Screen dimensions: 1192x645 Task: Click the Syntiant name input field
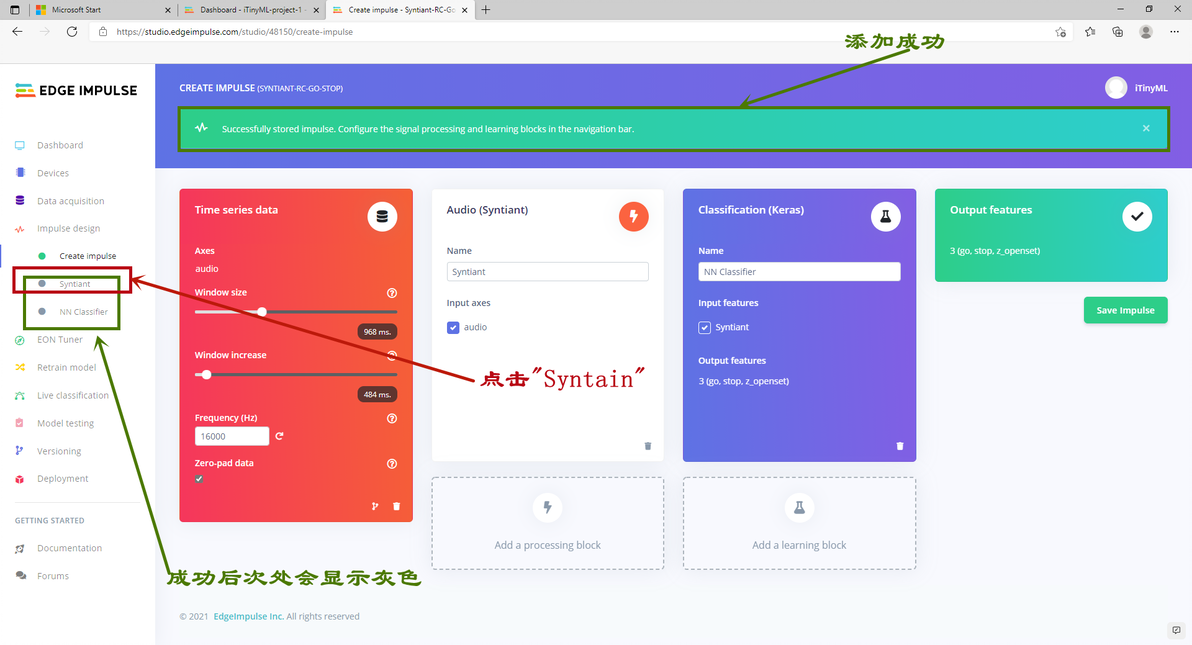[547, 272]
